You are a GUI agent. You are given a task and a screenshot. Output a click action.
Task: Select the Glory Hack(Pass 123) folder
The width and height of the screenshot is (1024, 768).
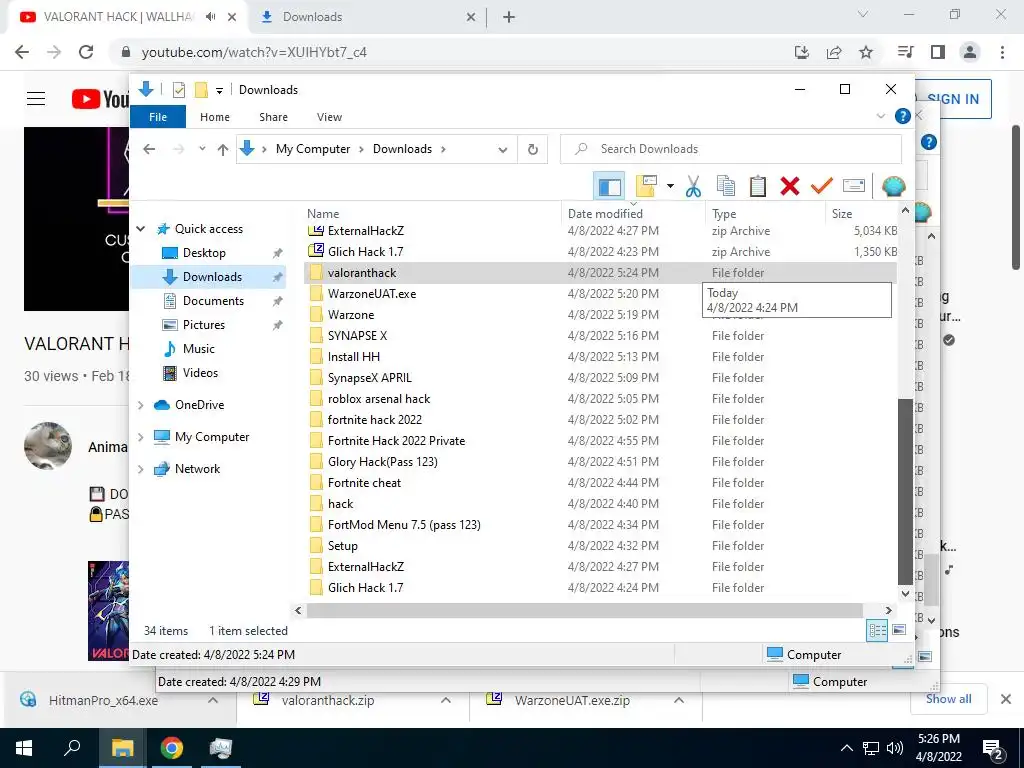pyautogui.click(x=383, y=462)
